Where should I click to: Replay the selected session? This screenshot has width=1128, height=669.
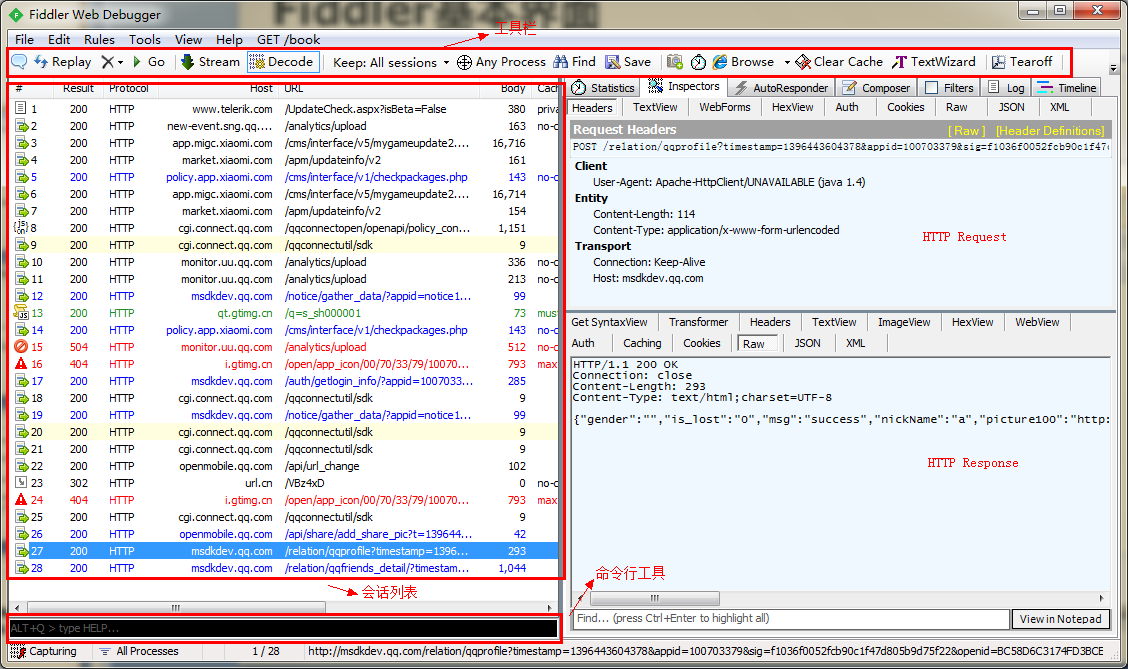pos(63,62)
